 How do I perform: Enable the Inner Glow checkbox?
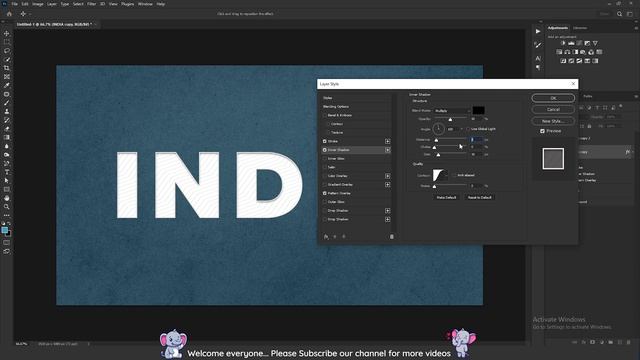(x=325, y=159)
